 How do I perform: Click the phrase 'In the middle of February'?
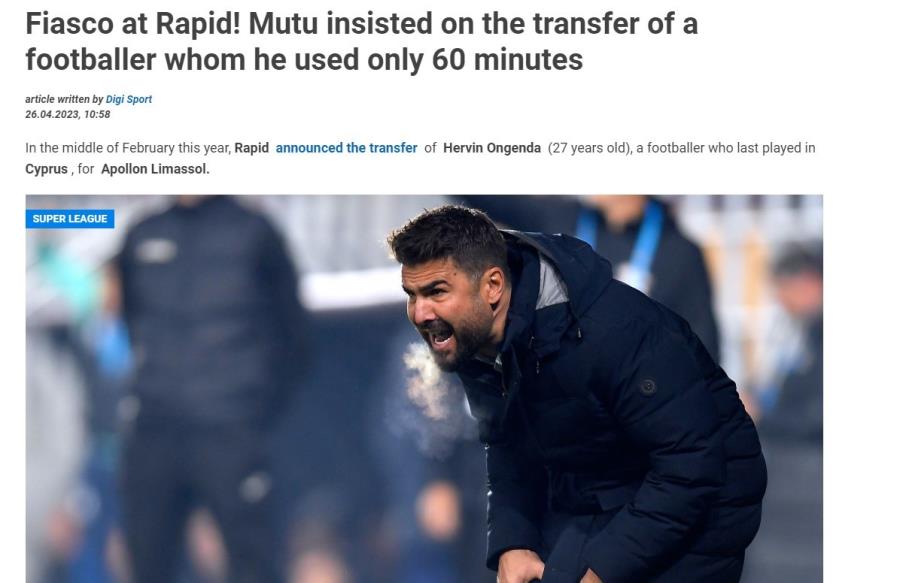[100, 148]
